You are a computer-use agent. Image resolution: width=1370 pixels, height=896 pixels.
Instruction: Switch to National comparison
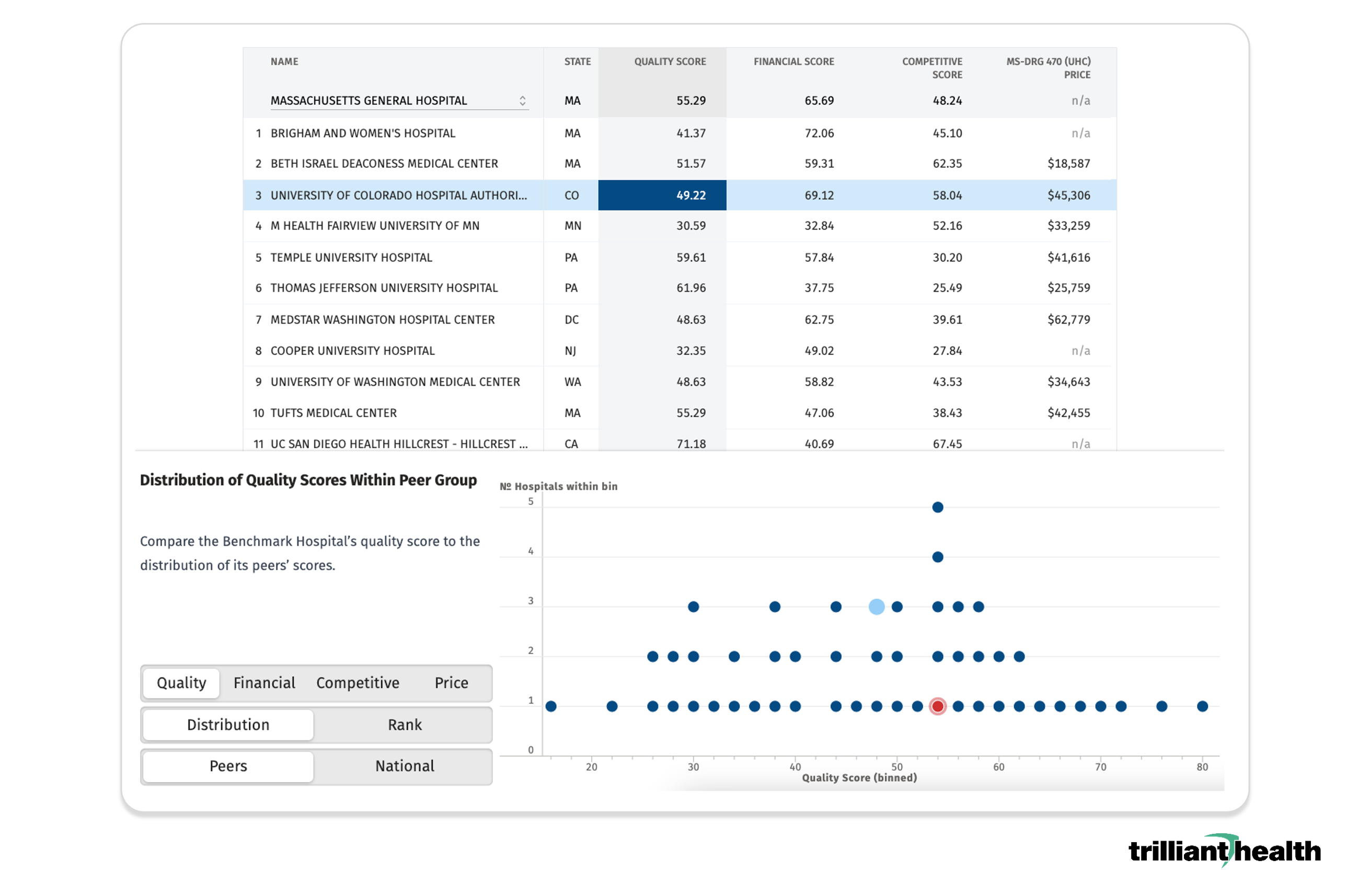tap(405, 766)
